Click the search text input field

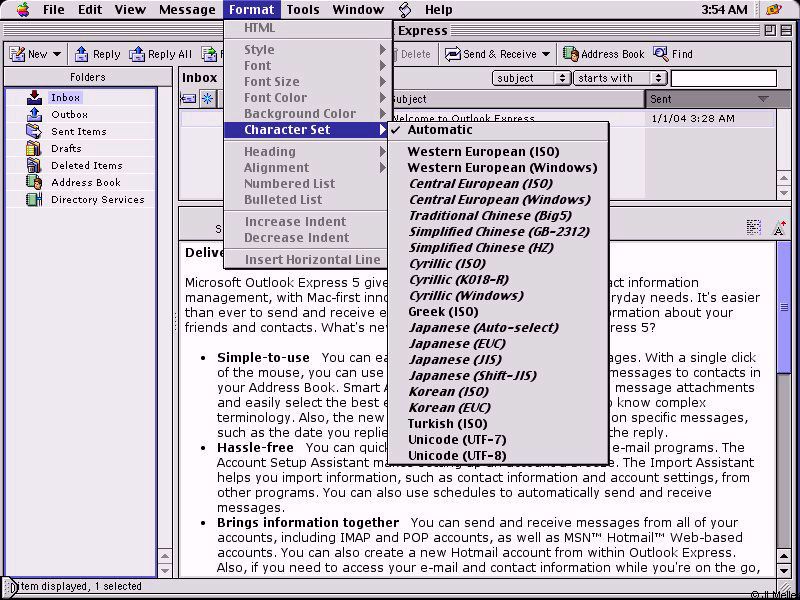723,78
